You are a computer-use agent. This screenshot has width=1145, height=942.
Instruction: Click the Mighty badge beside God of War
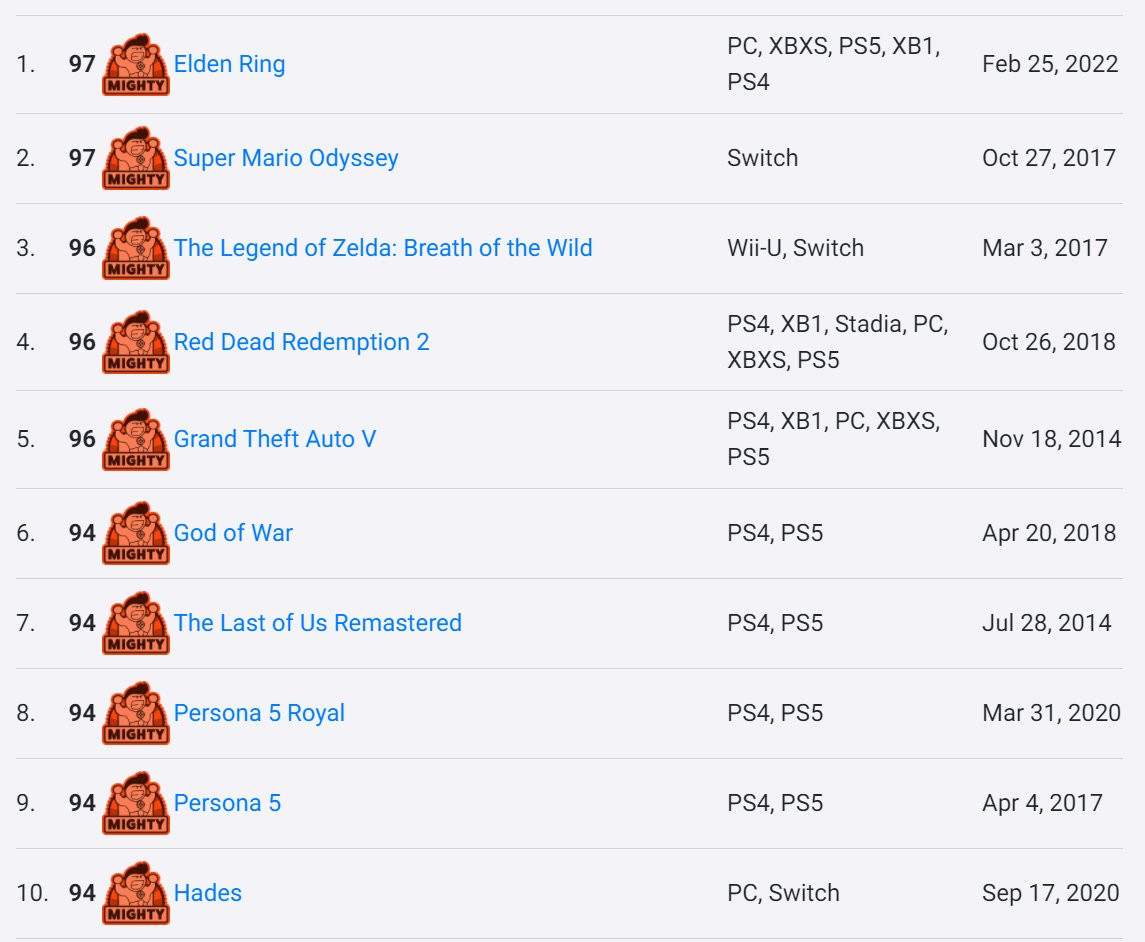[x=136, y=534]
